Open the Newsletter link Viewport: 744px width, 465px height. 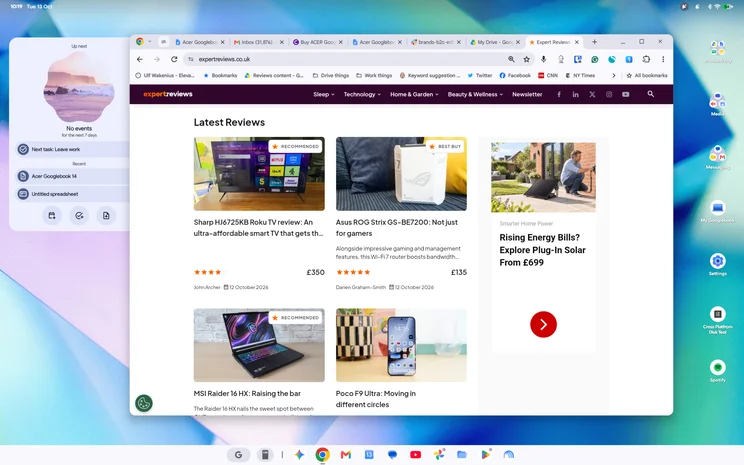click(527, 94)
